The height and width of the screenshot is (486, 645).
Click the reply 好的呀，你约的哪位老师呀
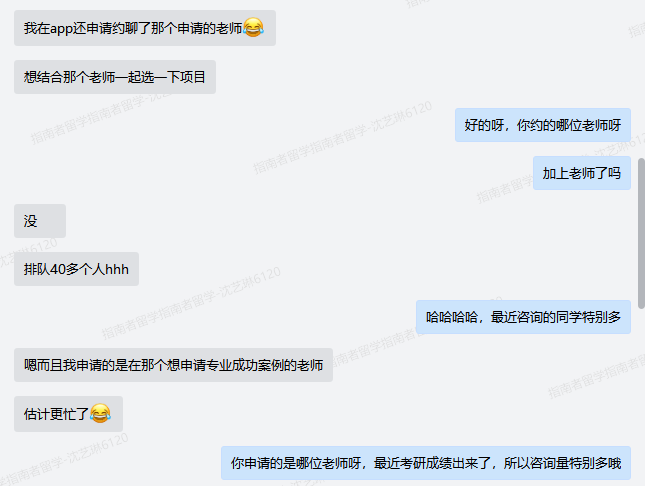coord(543,125)
